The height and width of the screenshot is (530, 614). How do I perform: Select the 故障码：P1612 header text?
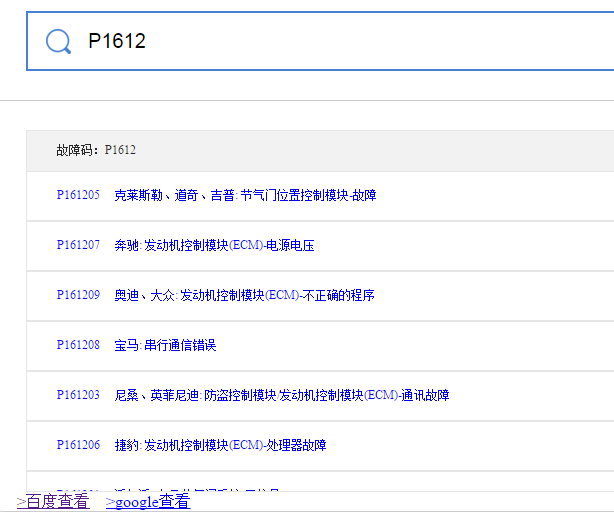point(96,150)
